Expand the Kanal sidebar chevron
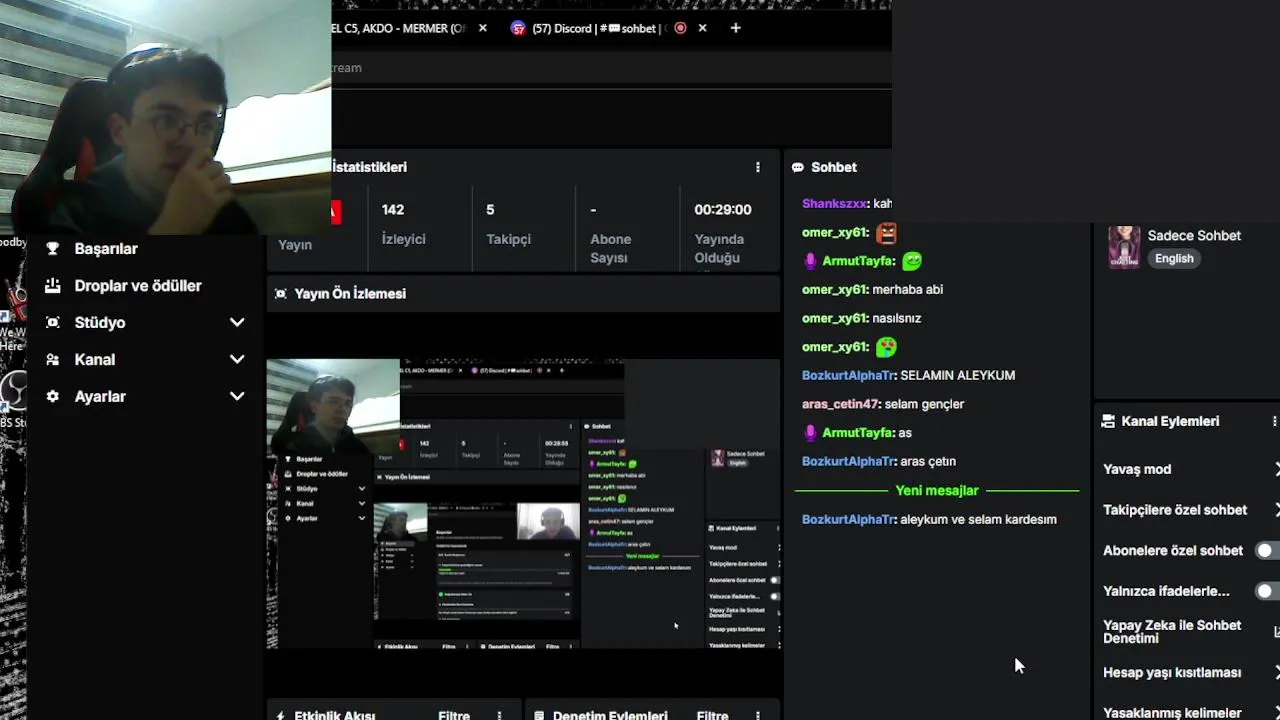Viewport: 1280px width, 720px height. pos(237,359)
